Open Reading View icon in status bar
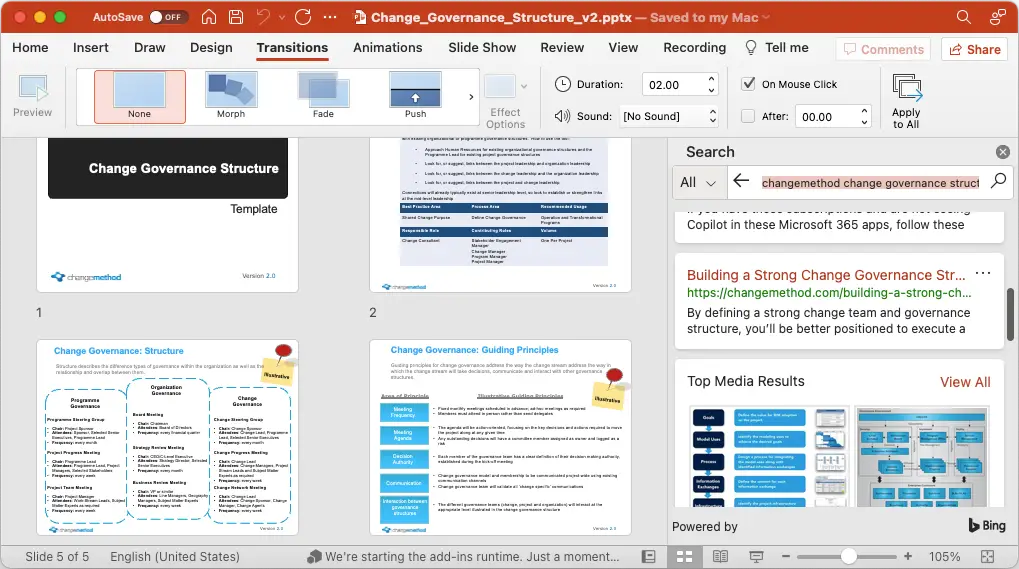 pos(720,557)
